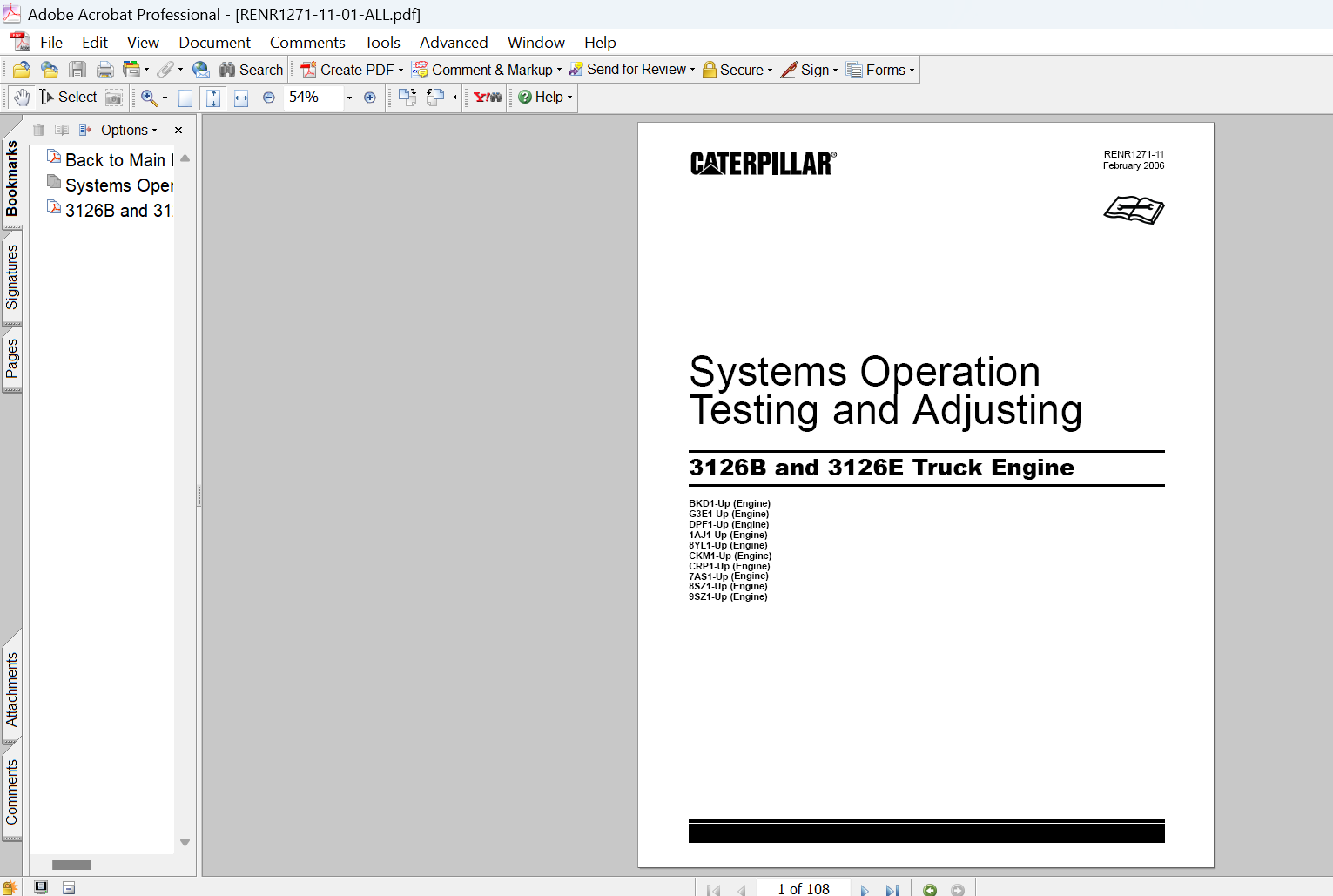Screen dimensions: 1333x896
Task: Open the bookmarks Options menu
Action: pyautogui.click(x=129, y=130)
